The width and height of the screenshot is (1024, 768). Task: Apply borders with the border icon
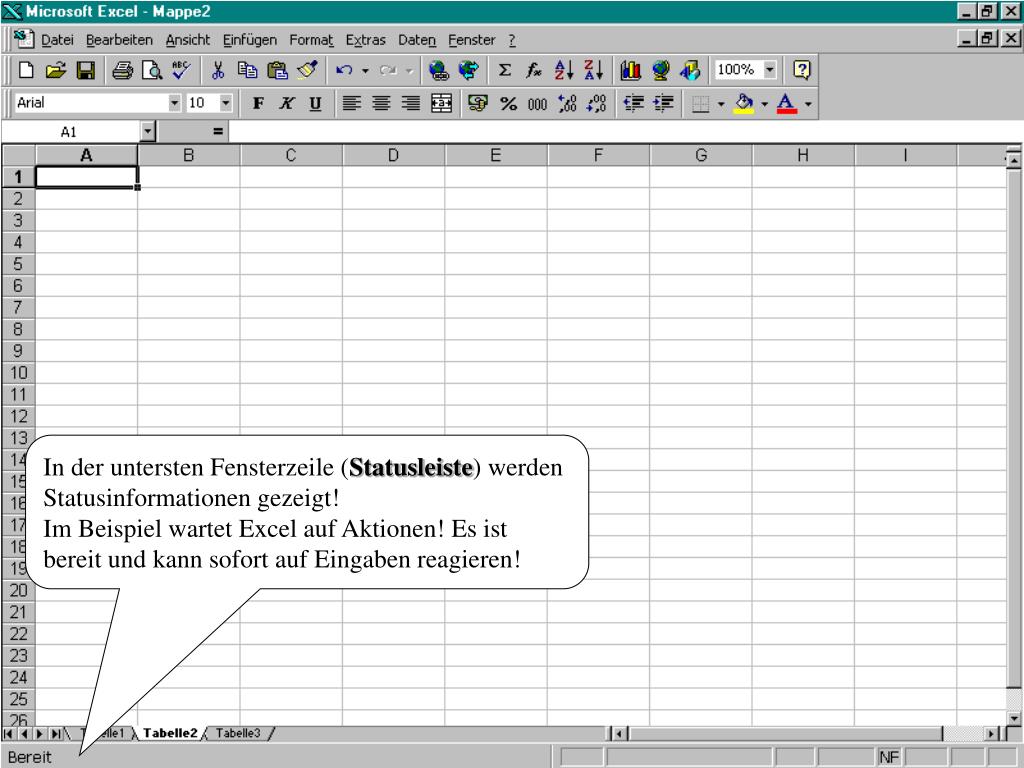tap(700, 103)
